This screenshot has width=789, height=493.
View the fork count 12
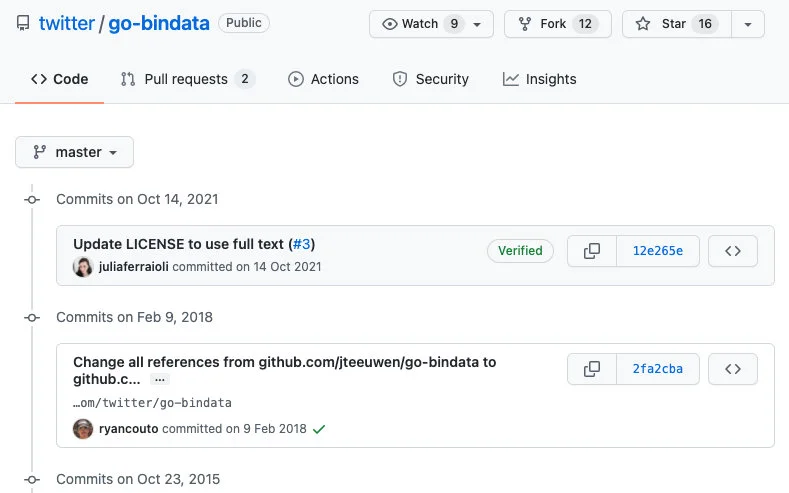click(x=585, y=24)
